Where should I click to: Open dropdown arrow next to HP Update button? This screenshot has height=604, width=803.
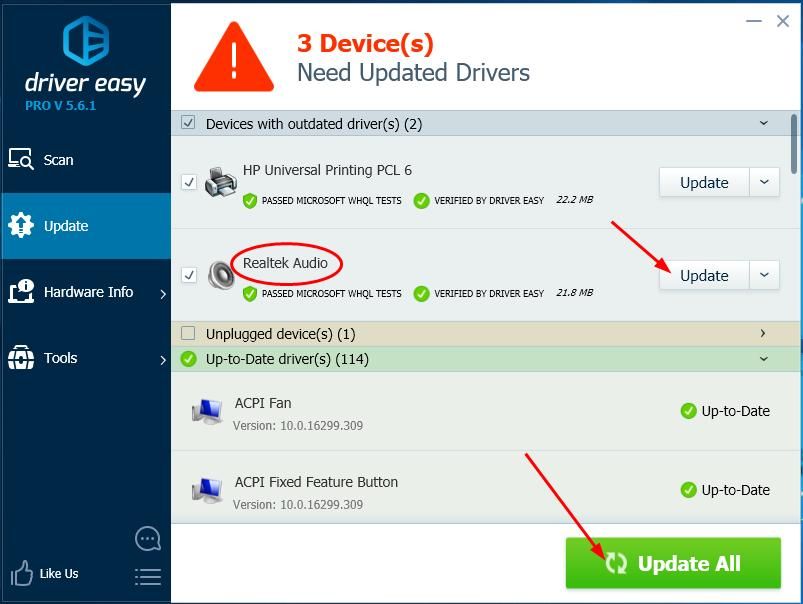(764, 182)
